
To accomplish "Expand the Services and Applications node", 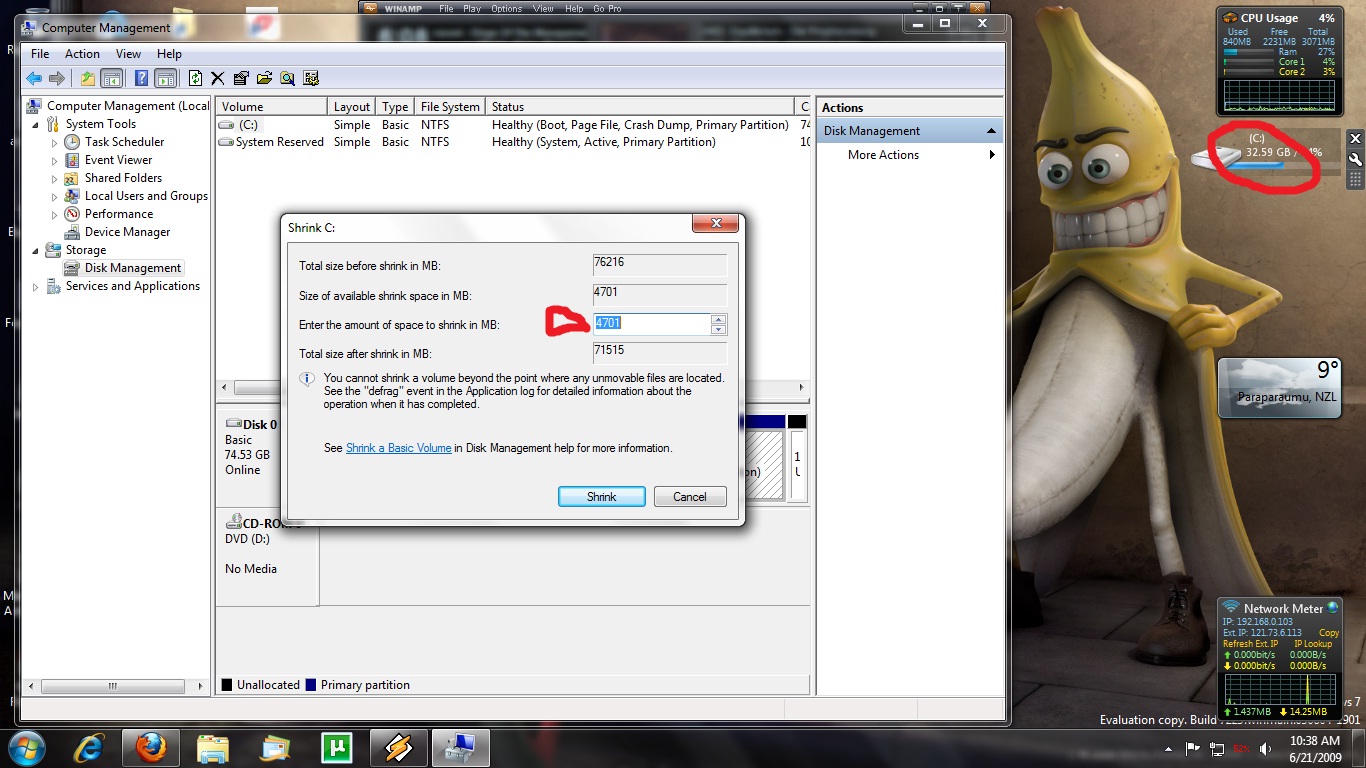I will pos(36,286).
